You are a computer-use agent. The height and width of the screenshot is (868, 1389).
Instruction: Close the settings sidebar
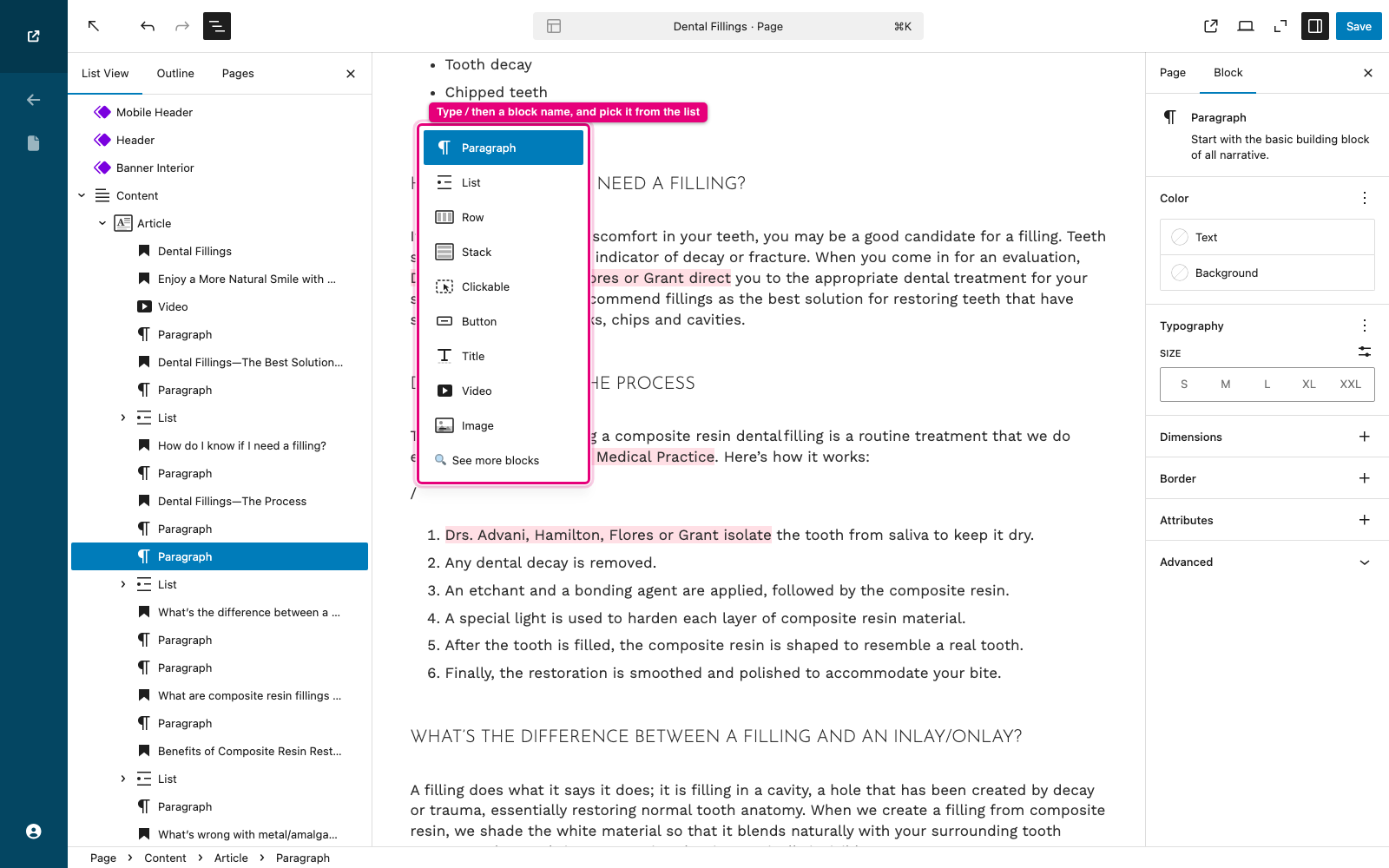pyautogui.click(x=1368, y=73)
